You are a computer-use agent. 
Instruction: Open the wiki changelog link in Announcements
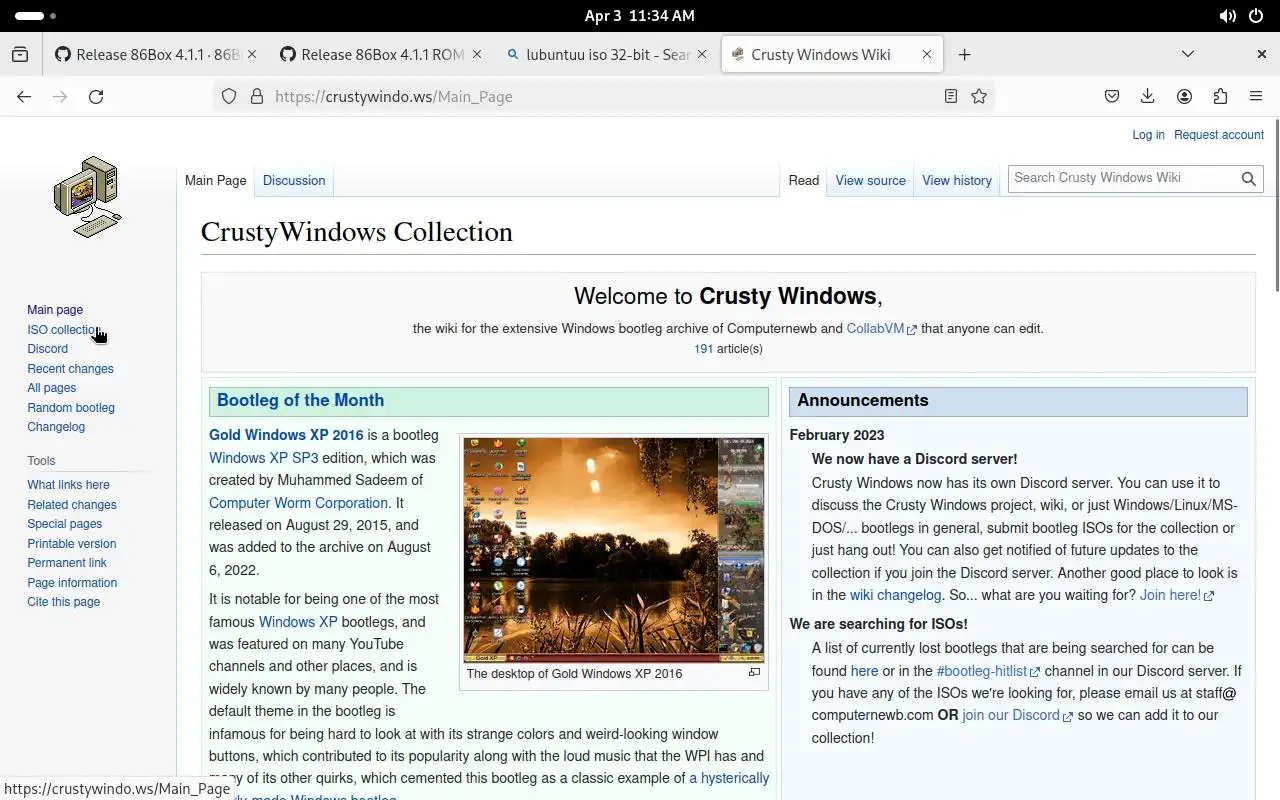(895, 595)
